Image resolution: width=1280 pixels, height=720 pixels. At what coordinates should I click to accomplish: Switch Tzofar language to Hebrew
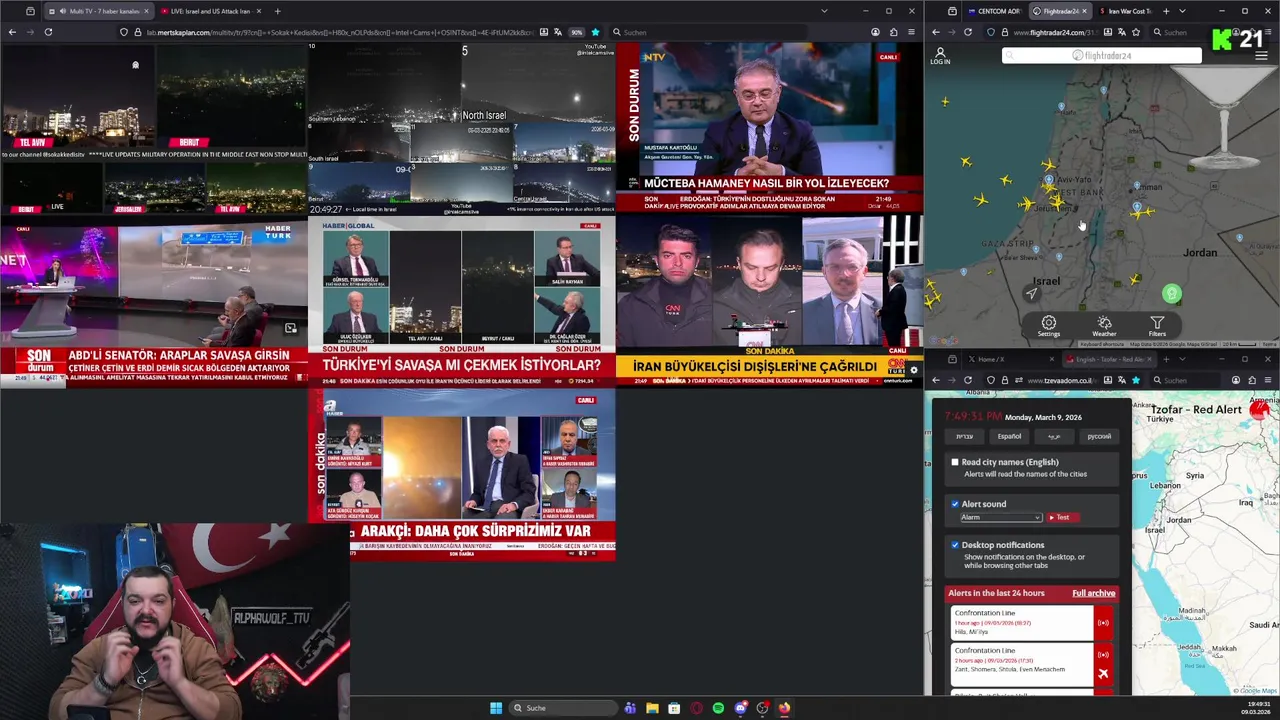tap(964, 436)
